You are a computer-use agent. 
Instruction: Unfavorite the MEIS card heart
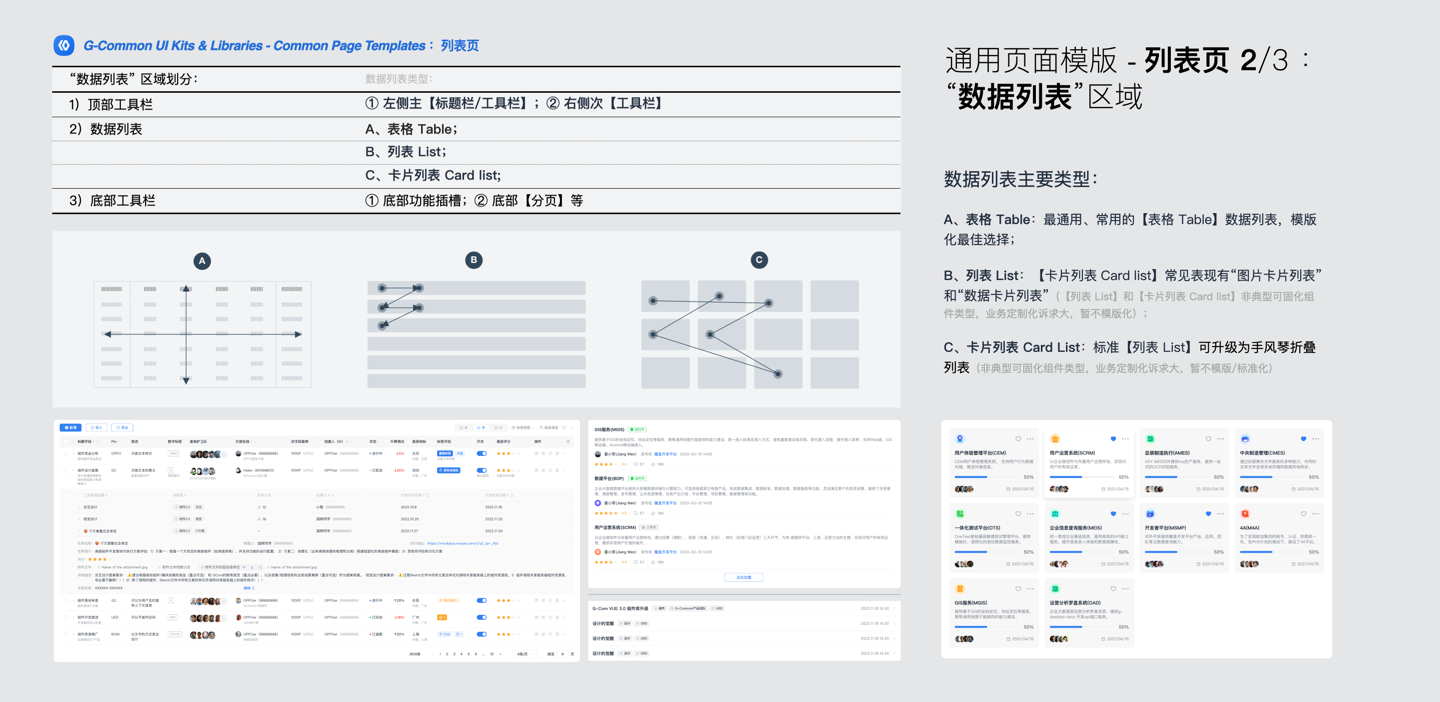(1113, 513)
